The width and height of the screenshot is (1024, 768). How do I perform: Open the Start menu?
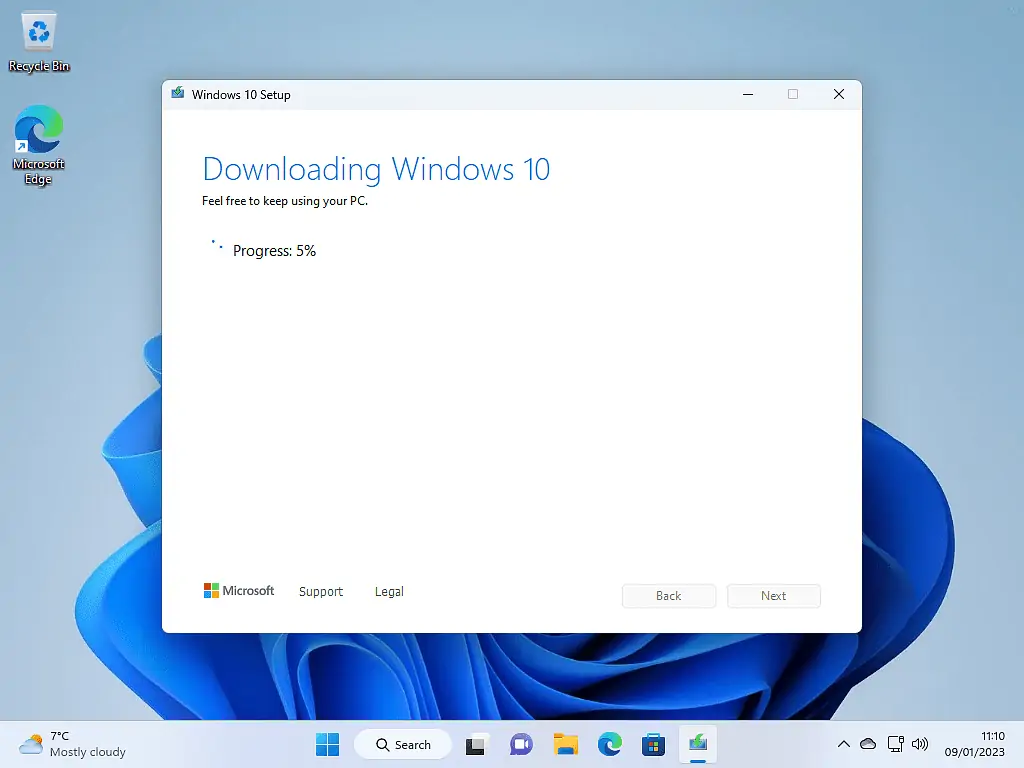tap(327, 744)
